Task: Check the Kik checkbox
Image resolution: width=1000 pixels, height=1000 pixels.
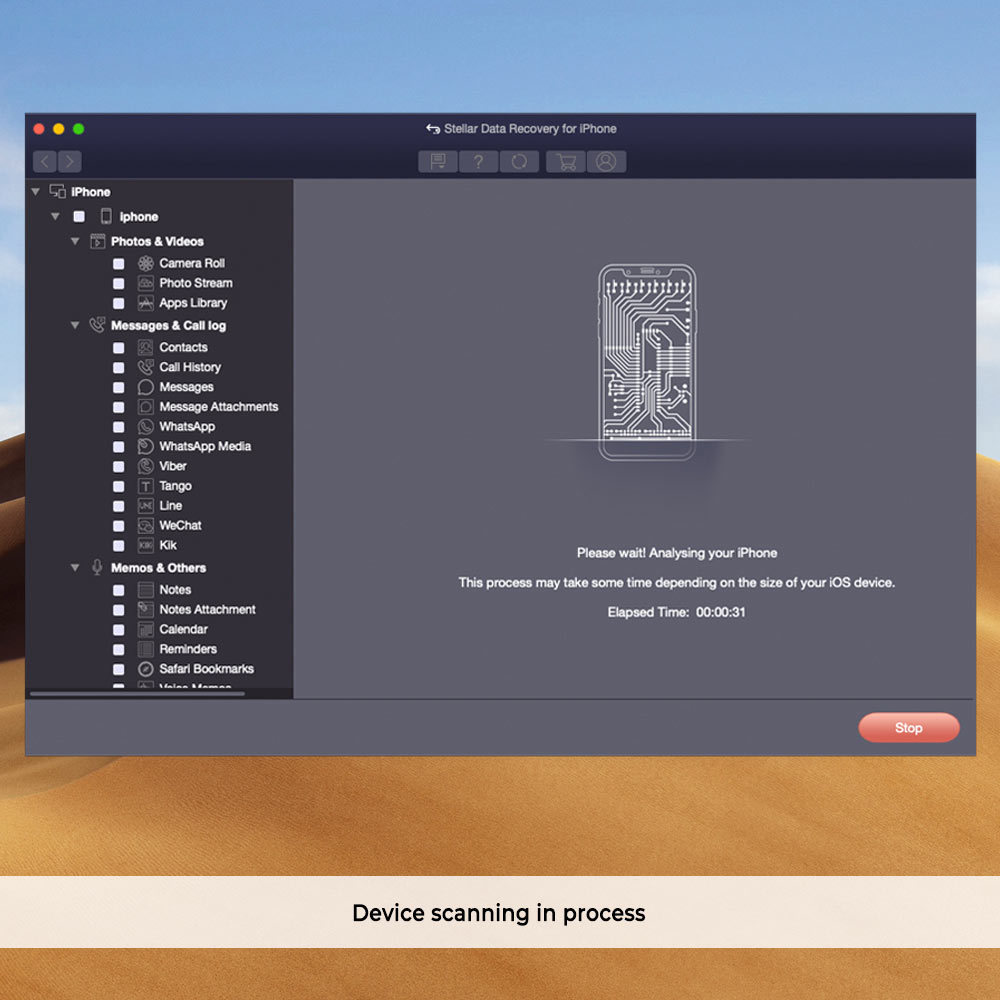Action: pos(119,545)
